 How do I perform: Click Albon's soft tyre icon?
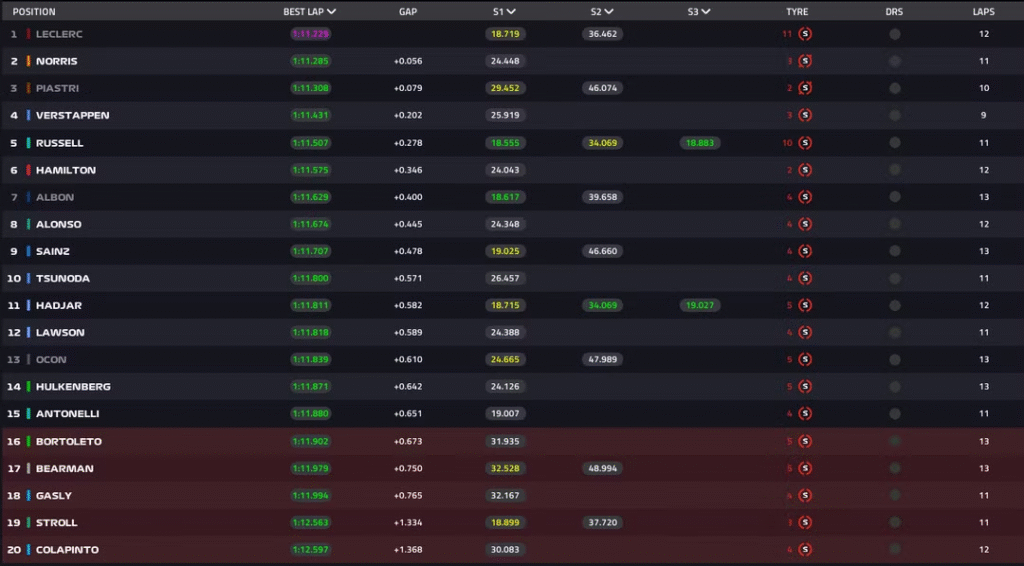(805, 197)
